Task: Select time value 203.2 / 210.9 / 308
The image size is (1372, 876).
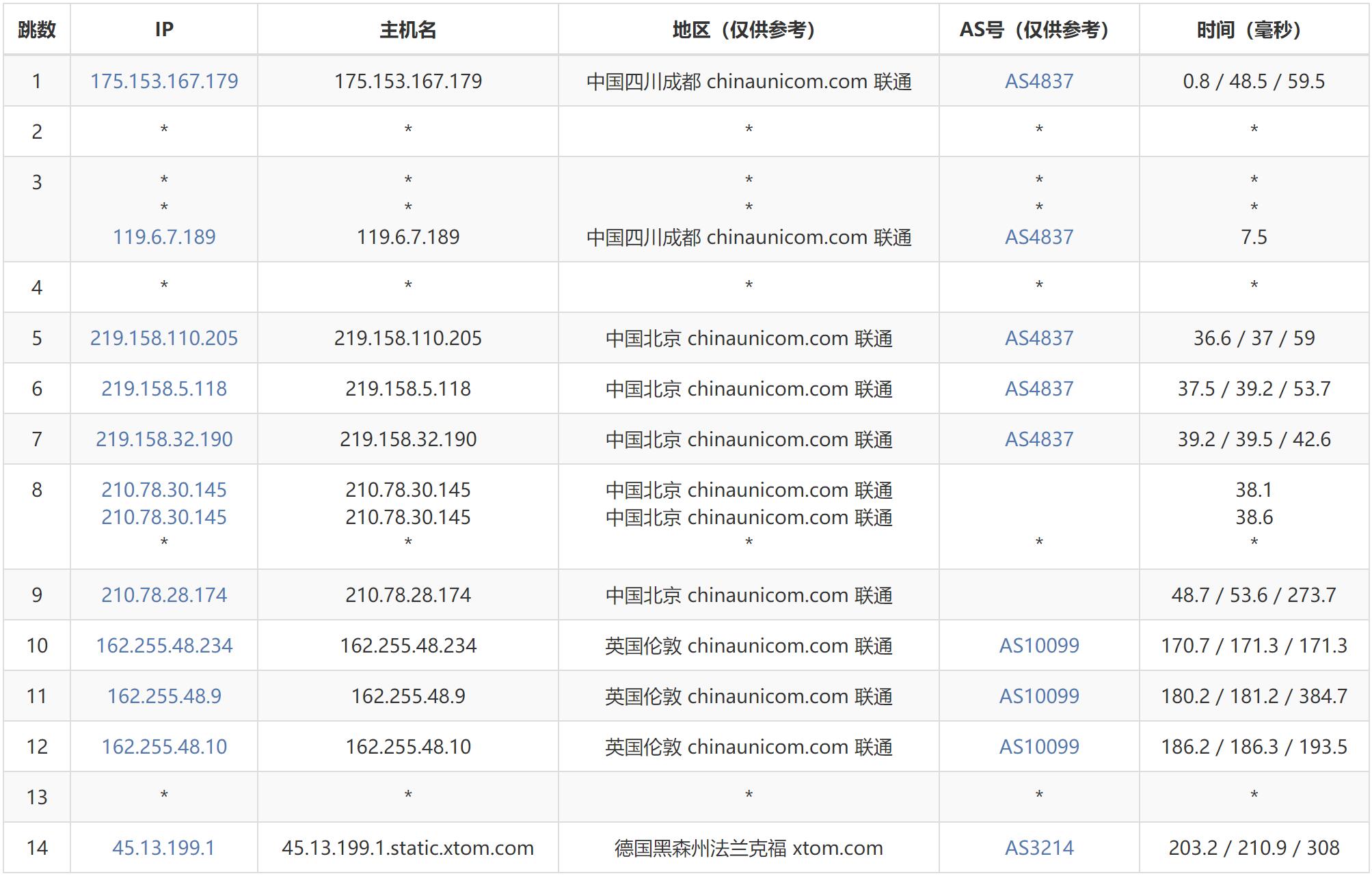Action: click(1254, 848)
